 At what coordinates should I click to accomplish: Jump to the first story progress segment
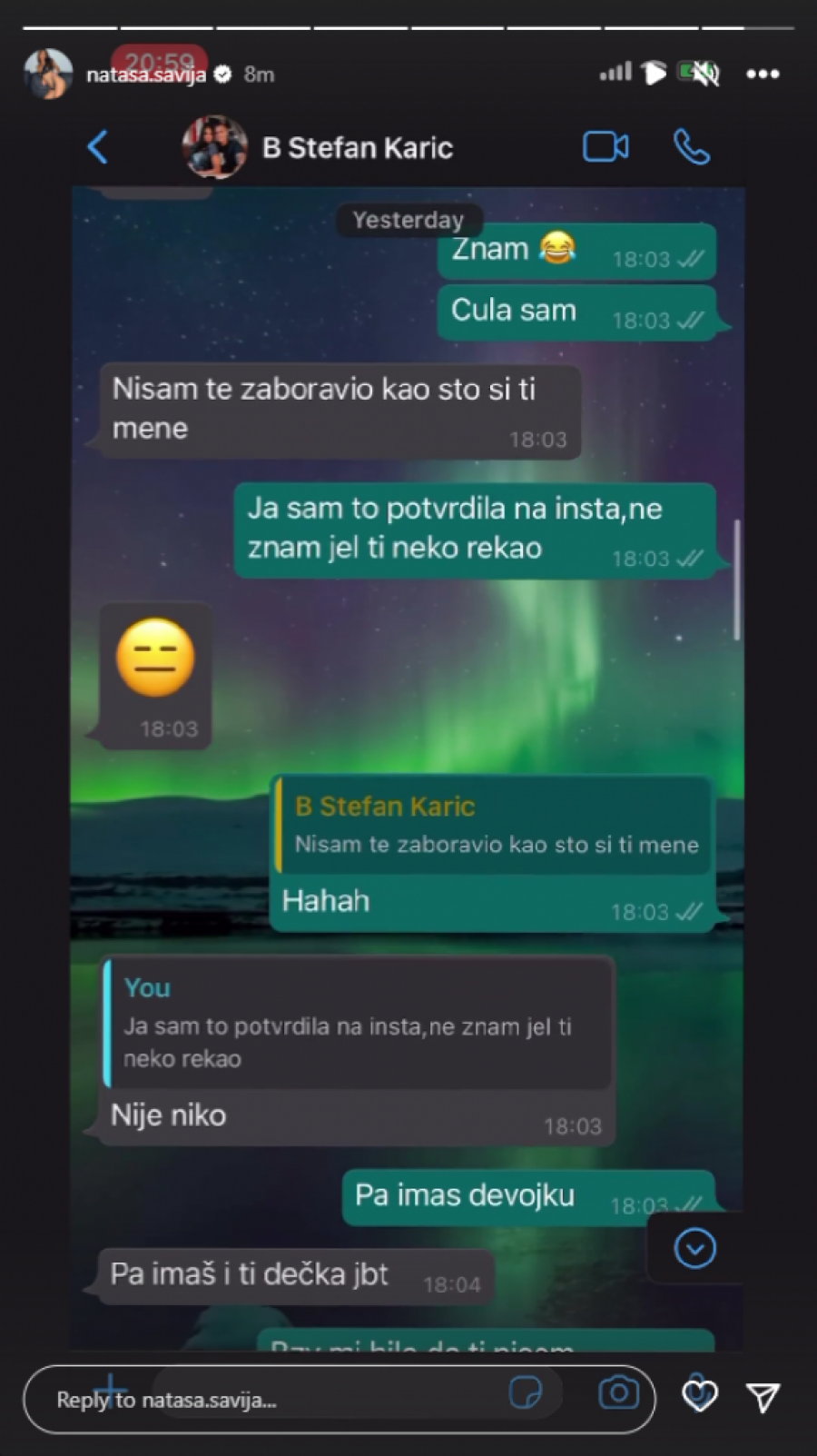pyautogui.click(x=70, y=27)
